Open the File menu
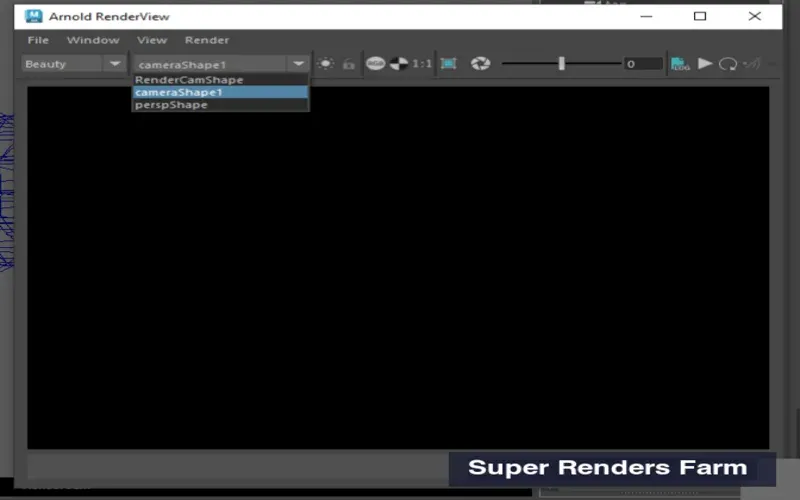This screenshot has height=500, width=800. pyautogui.click(x=38, y=40)
